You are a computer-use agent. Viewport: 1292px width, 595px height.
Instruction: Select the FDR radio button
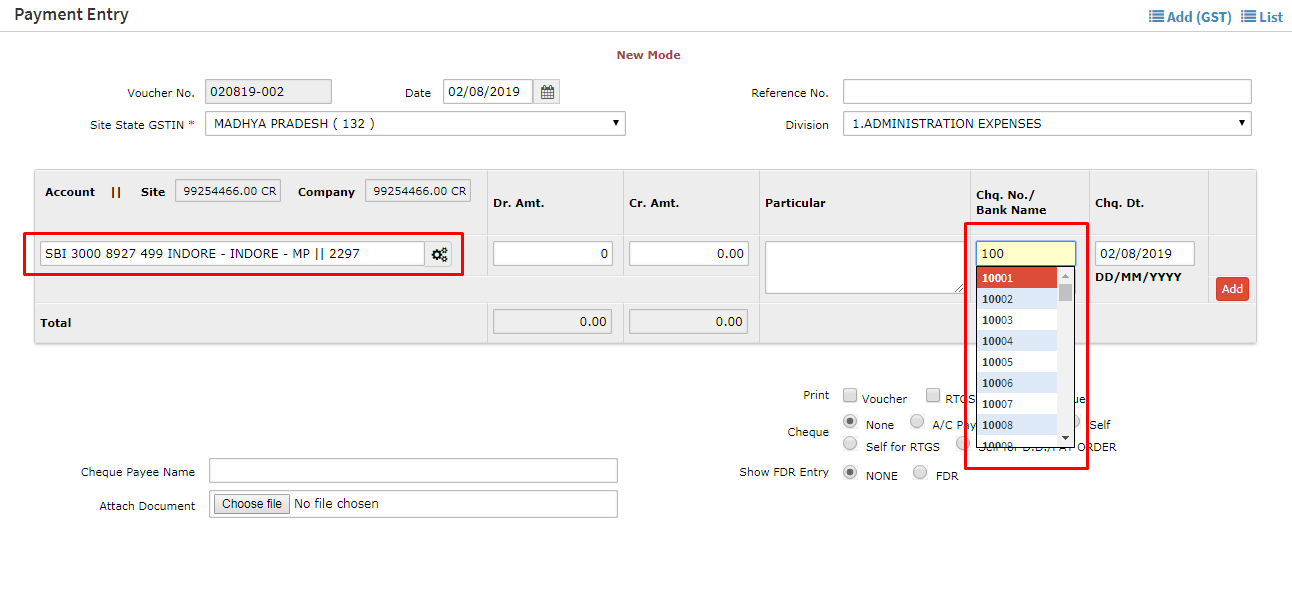coord(920,473)
